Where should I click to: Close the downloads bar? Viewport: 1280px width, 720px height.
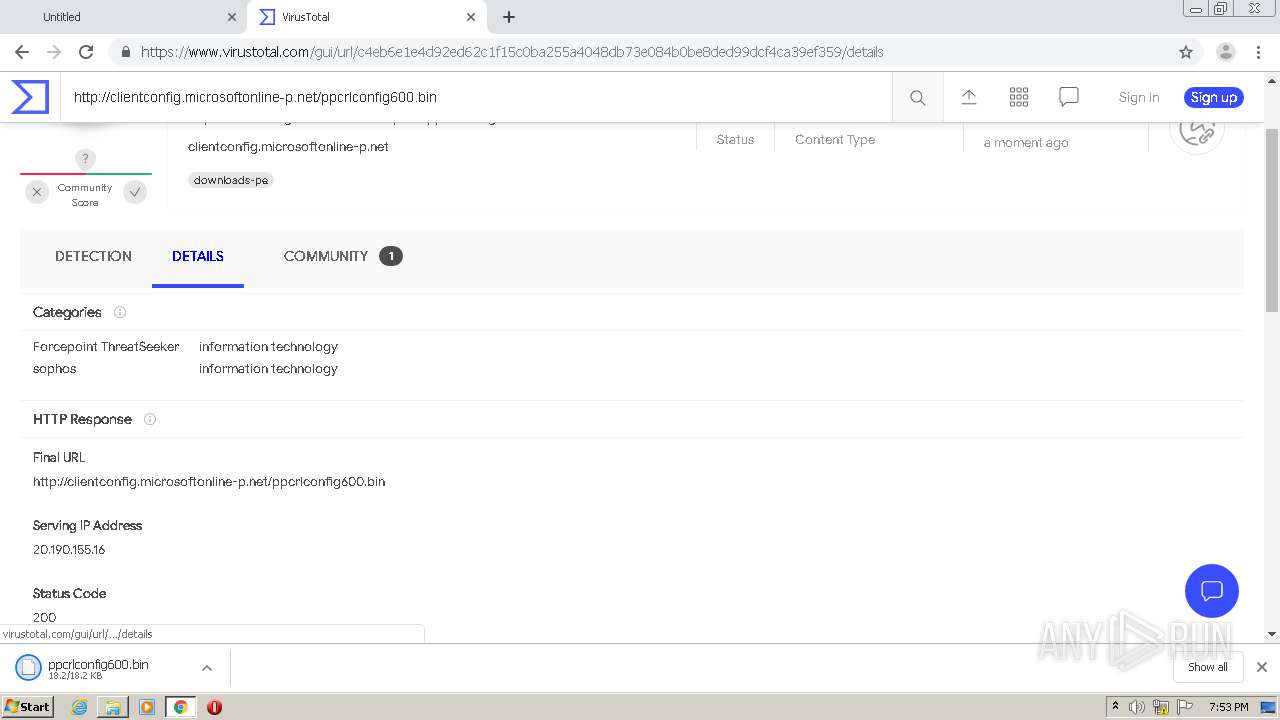tap(1262, 667)
